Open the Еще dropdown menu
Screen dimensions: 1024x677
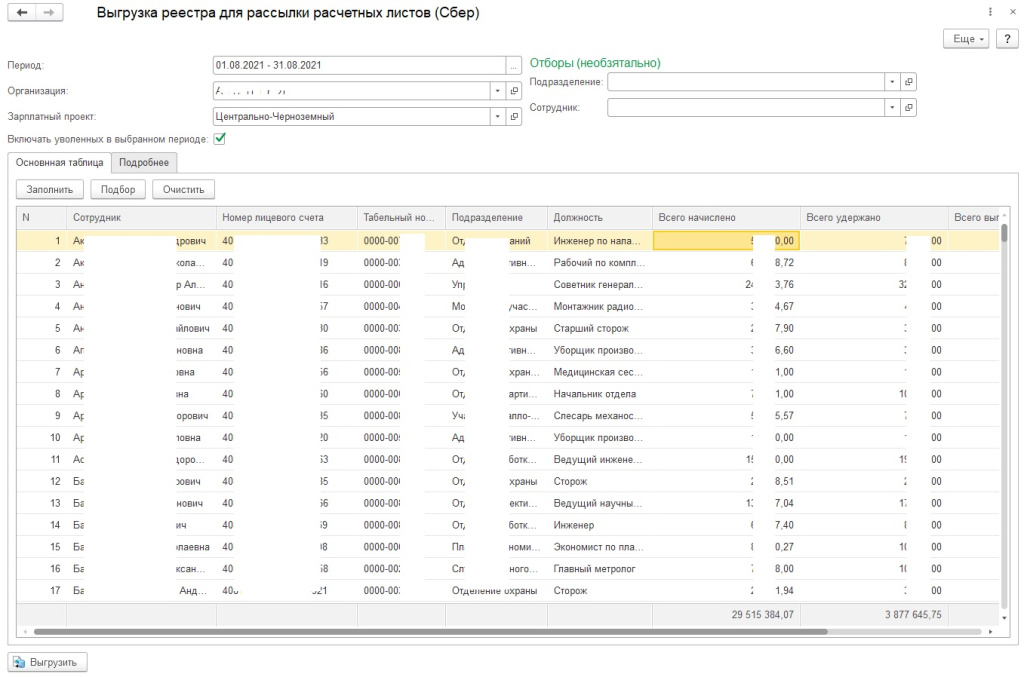click(966, 38)
